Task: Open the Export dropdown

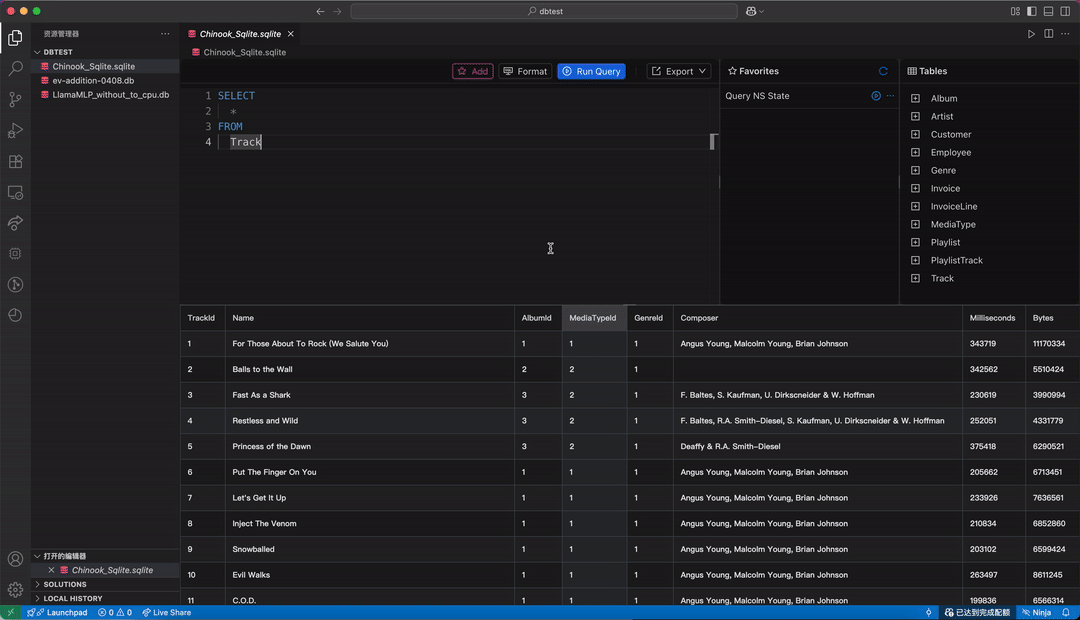Action: [x=678, y=71]
